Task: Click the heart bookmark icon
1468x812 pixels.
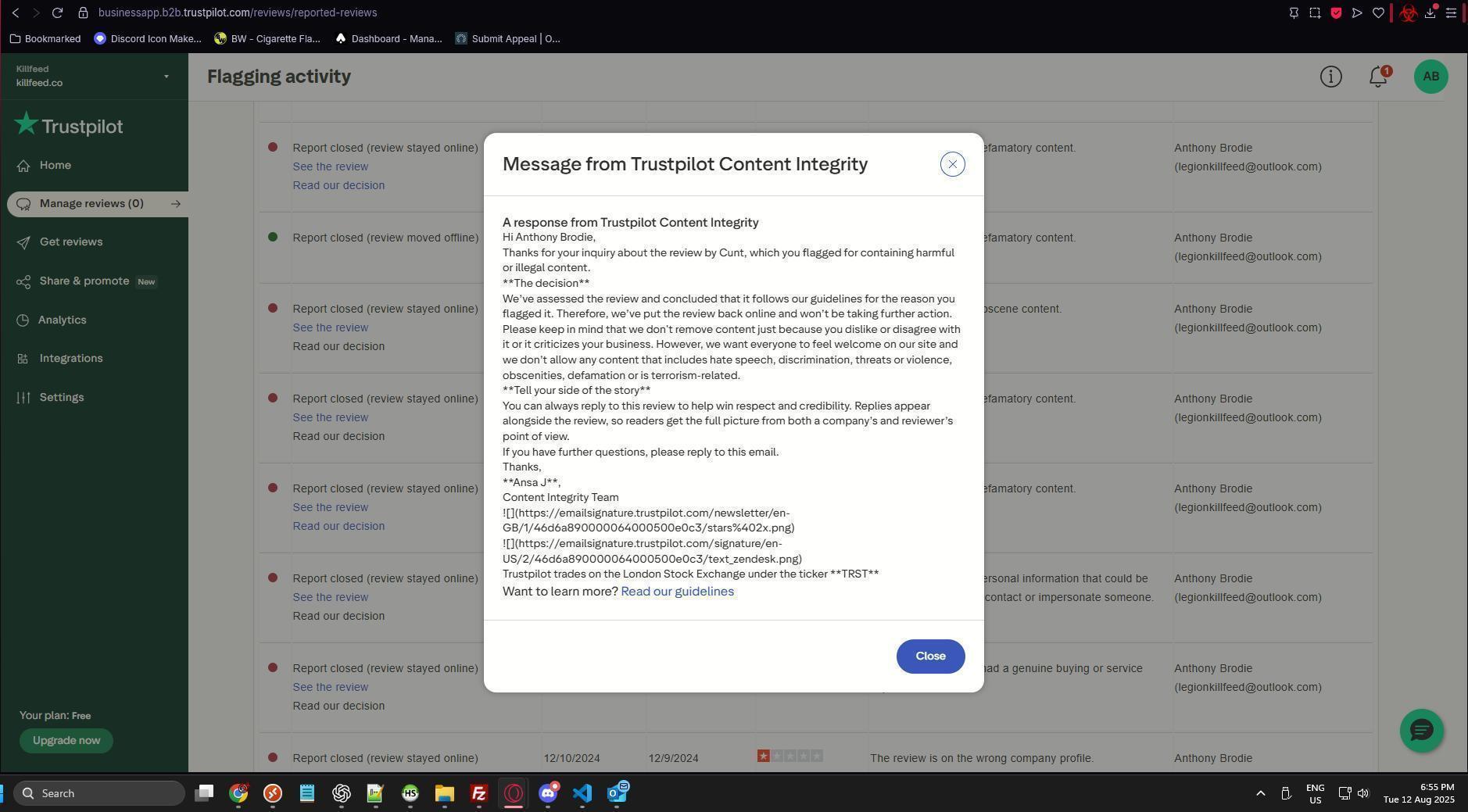Action: tap(1378, 13)
